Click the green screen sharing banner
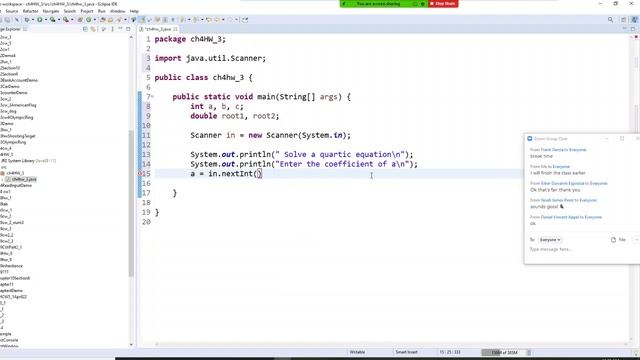 click(384, 4)
